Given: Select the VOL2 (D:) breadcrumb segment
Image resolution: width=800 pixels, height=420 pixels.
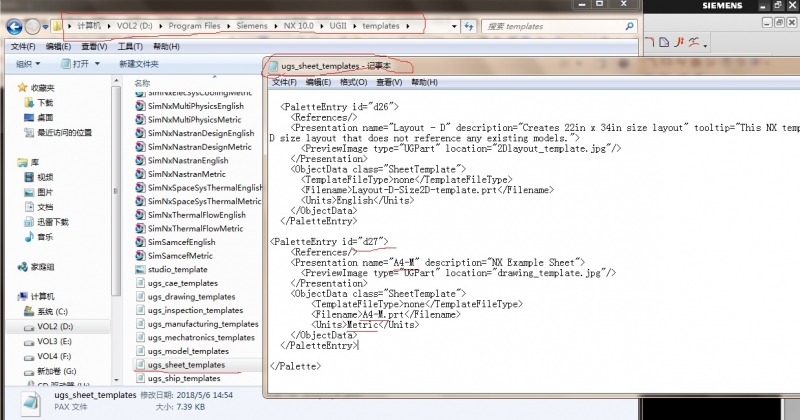Looking at the screenshot, I should [134, 26].
